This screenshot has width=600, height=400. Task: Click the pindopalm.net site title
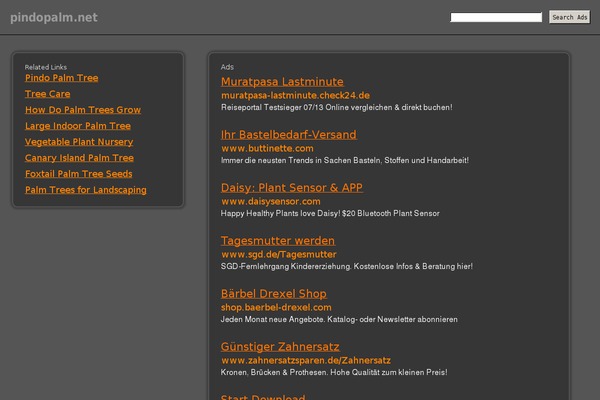[54, 17]
